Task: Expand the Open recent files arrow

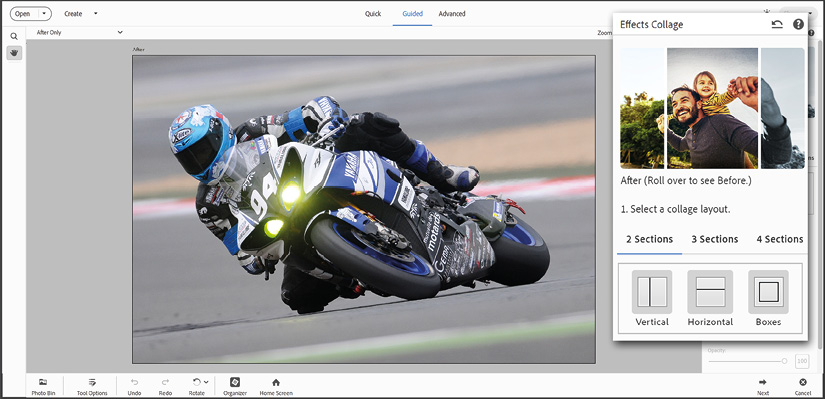Action: coord(45,14)
